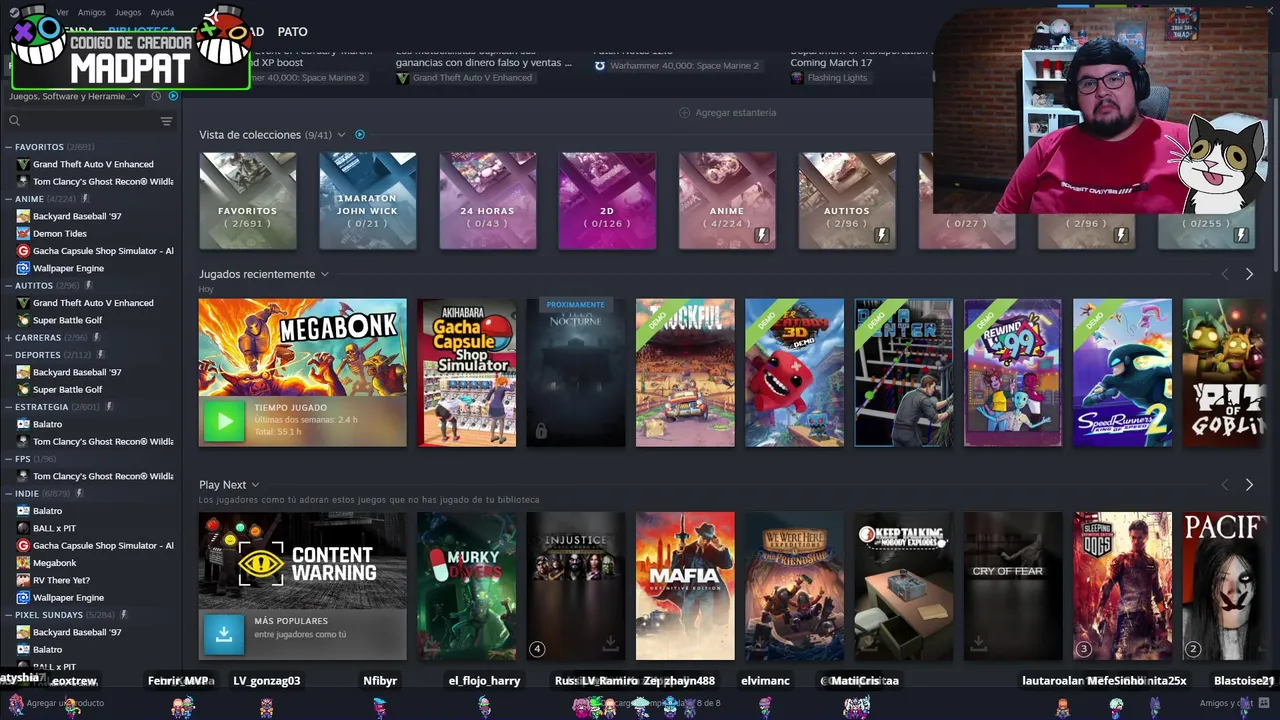1280x720 pixels.
Task: Open the 2D collection tile
Action: tap(607, 200)
